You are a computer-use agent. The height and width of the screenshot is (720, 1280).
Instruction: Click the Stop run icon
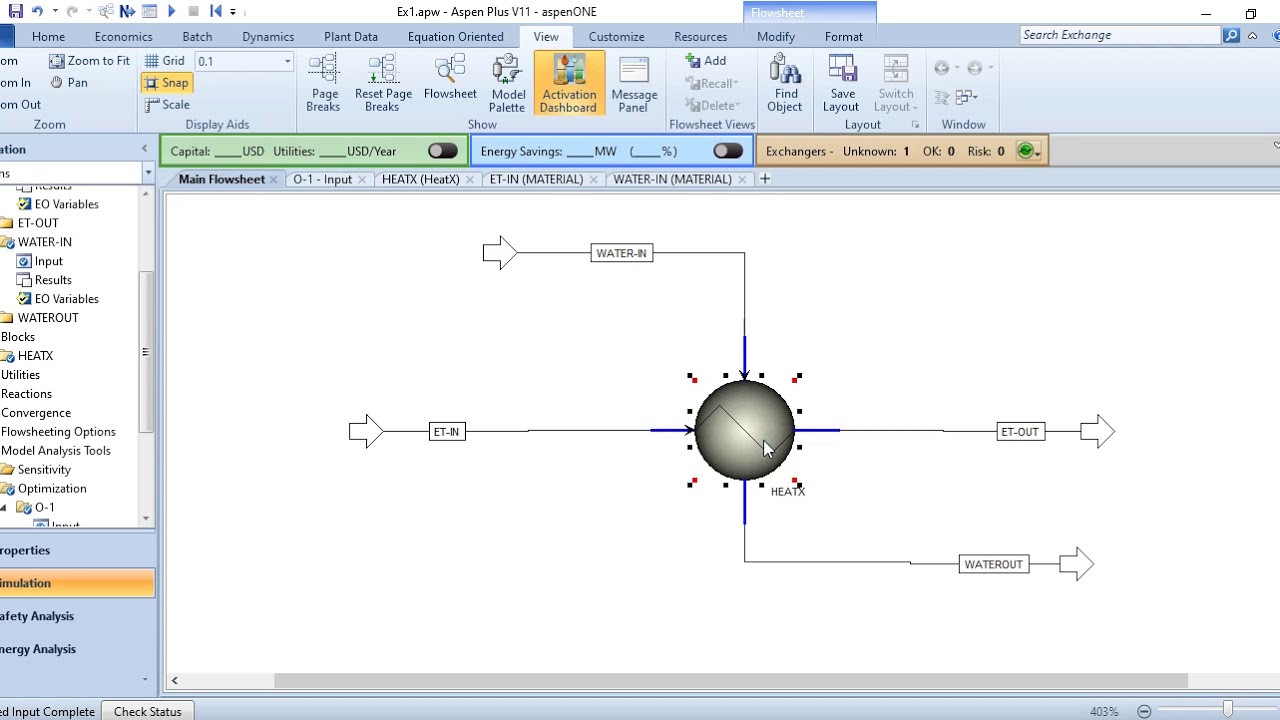[193, 11]
